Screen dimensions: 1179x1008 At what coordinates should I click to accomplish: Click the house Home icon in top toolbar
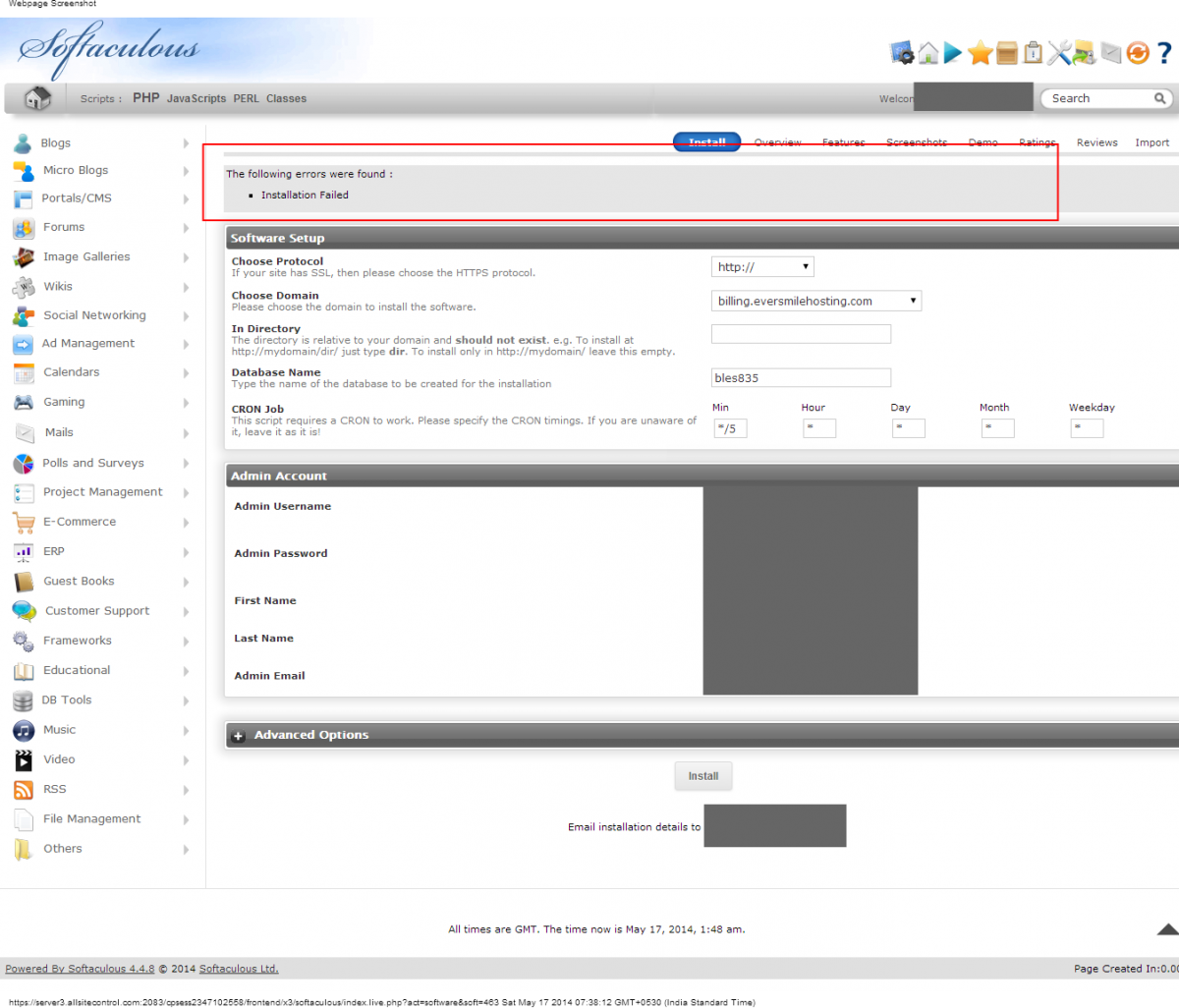[x=928, y=52]
